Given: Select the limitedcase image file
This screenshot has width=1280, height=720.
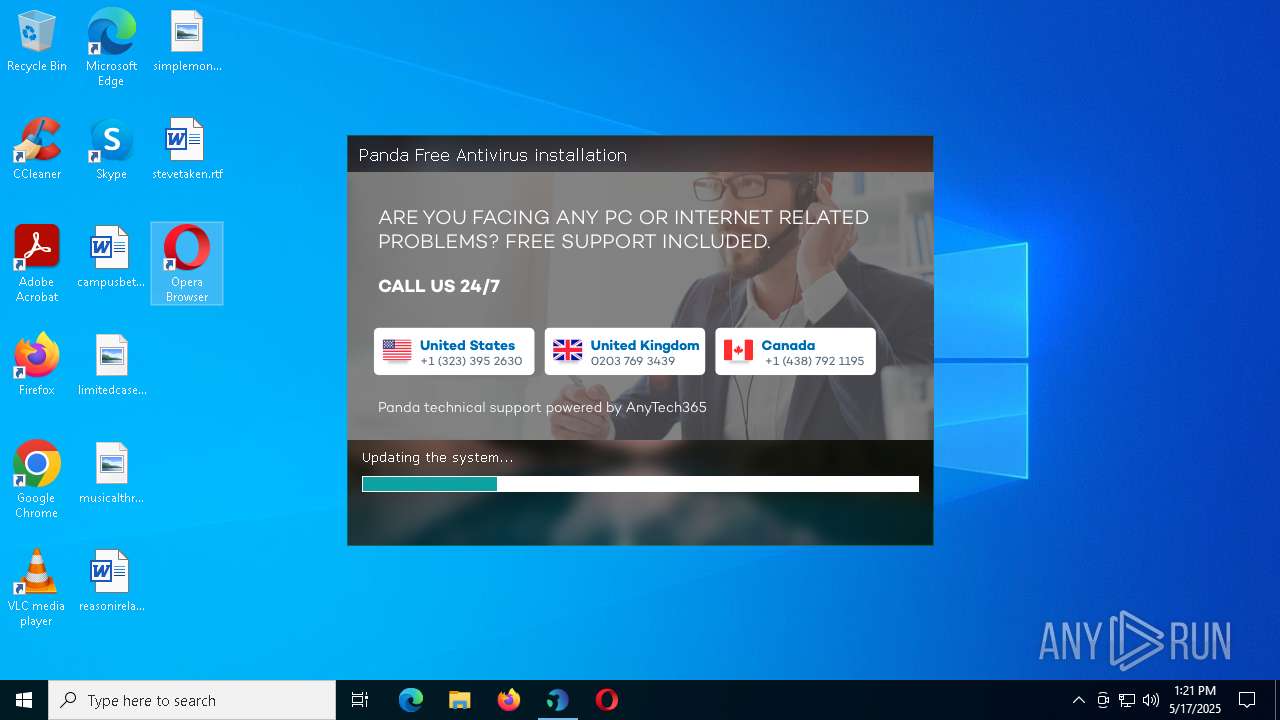Looking at the screenshot, I should click(x=112, y=366).
